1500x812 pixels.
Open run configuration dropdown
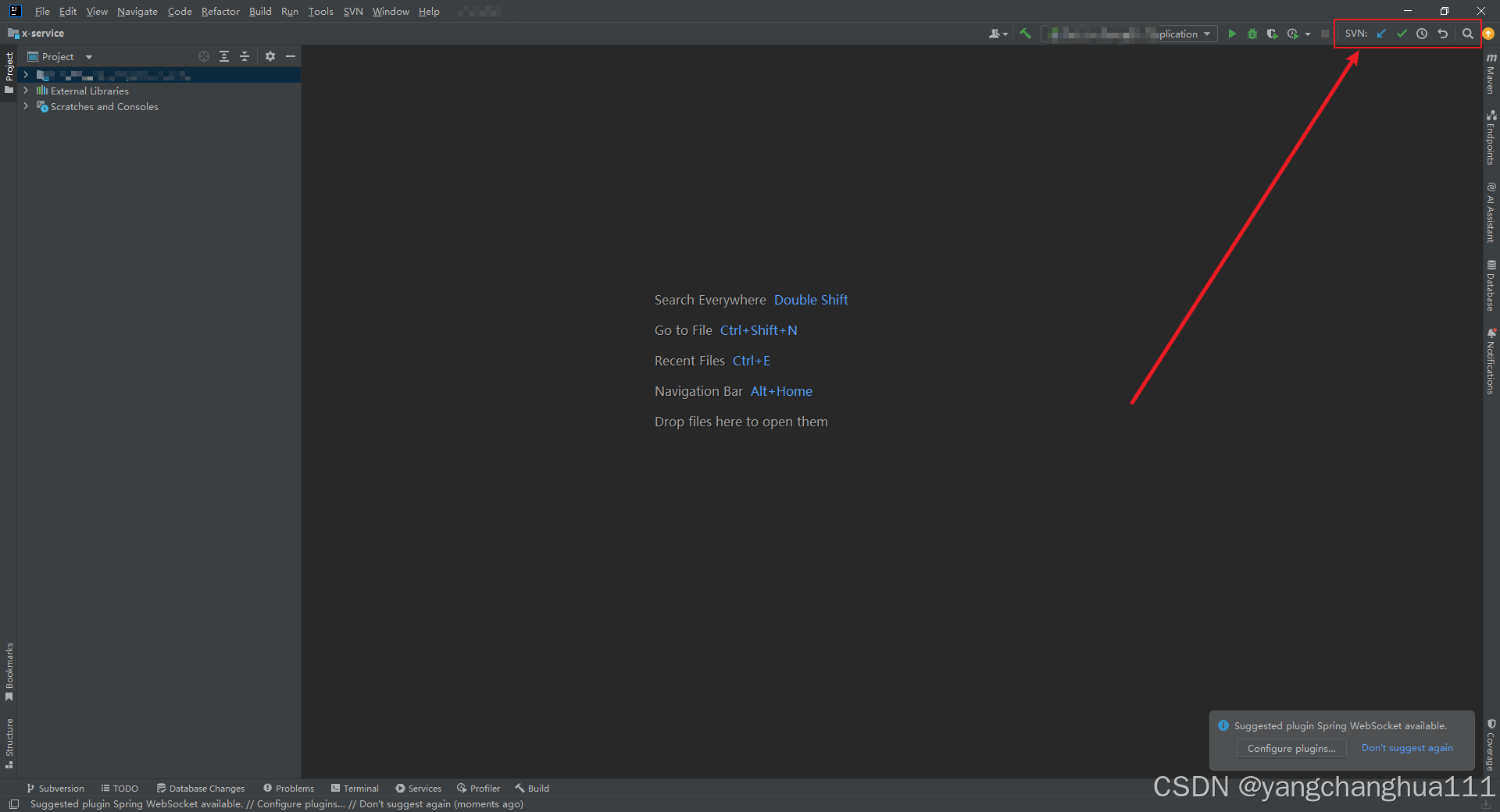coord(1130,34)
